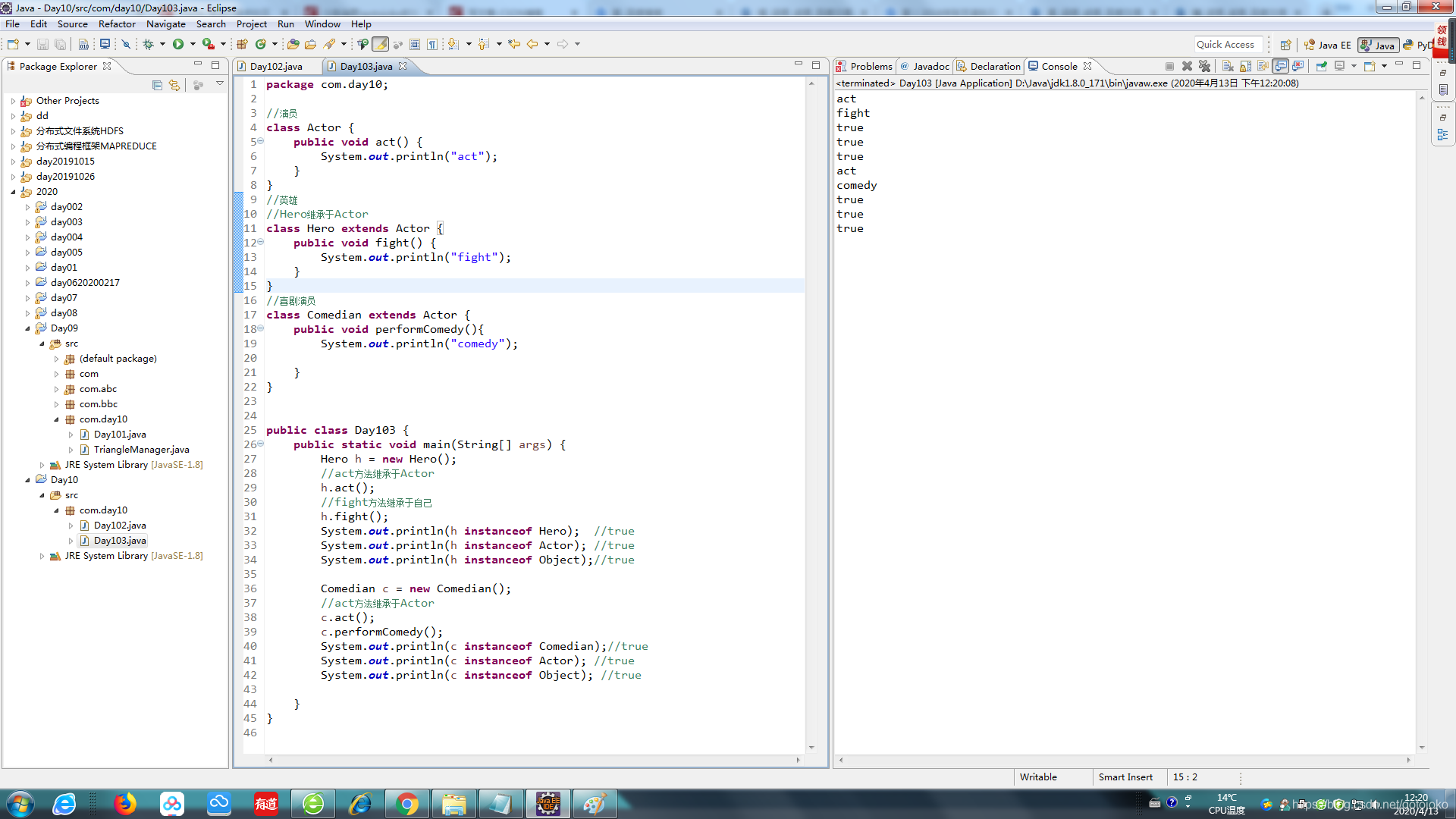Toggle Show Console on Standard Out
This screenshot has width=1456, height=819.
[x=1281, y=66]
